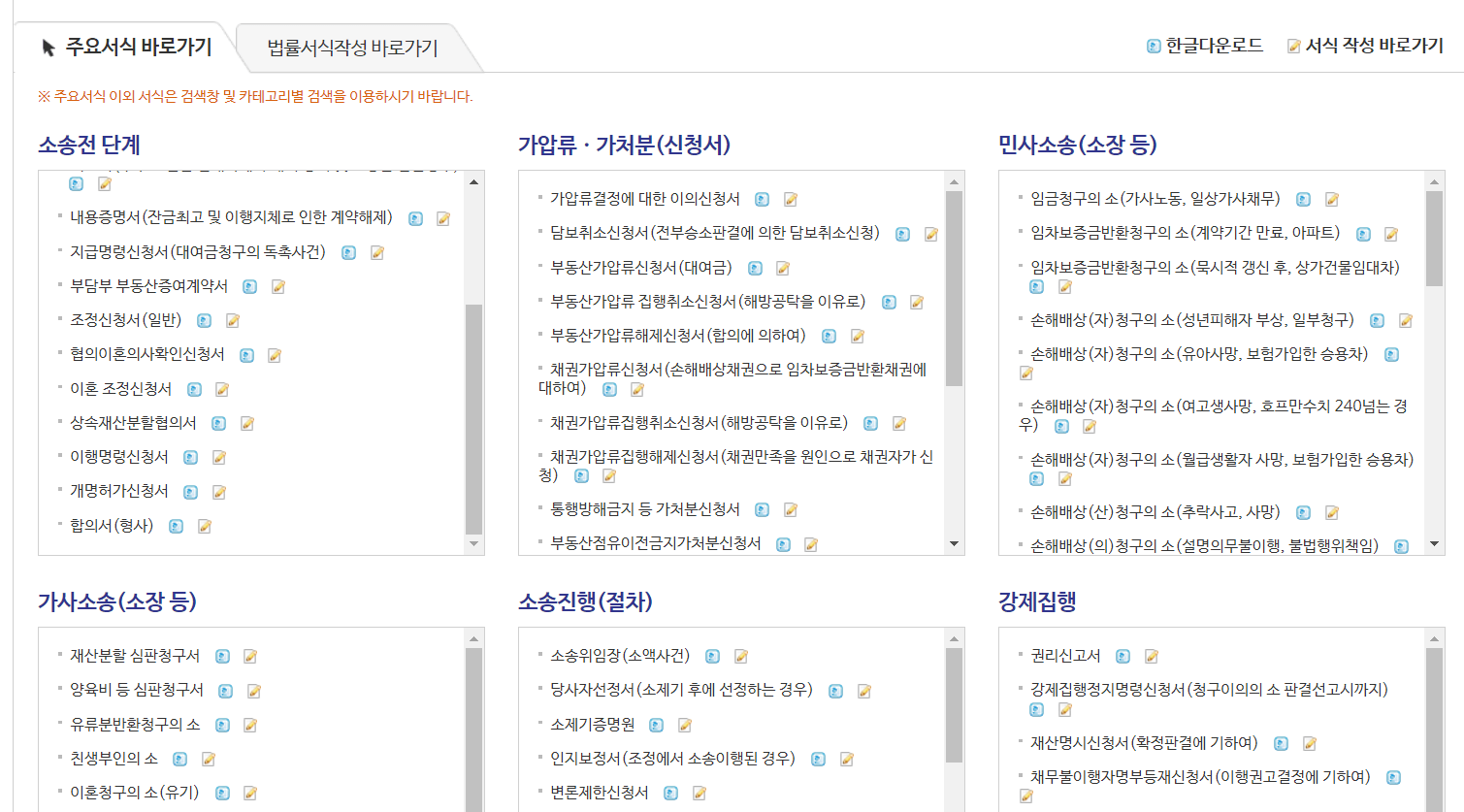This screenshot has height=812, width=1464.
Task: Click the 소송진행(절차) heading
Action: (585, 601)
